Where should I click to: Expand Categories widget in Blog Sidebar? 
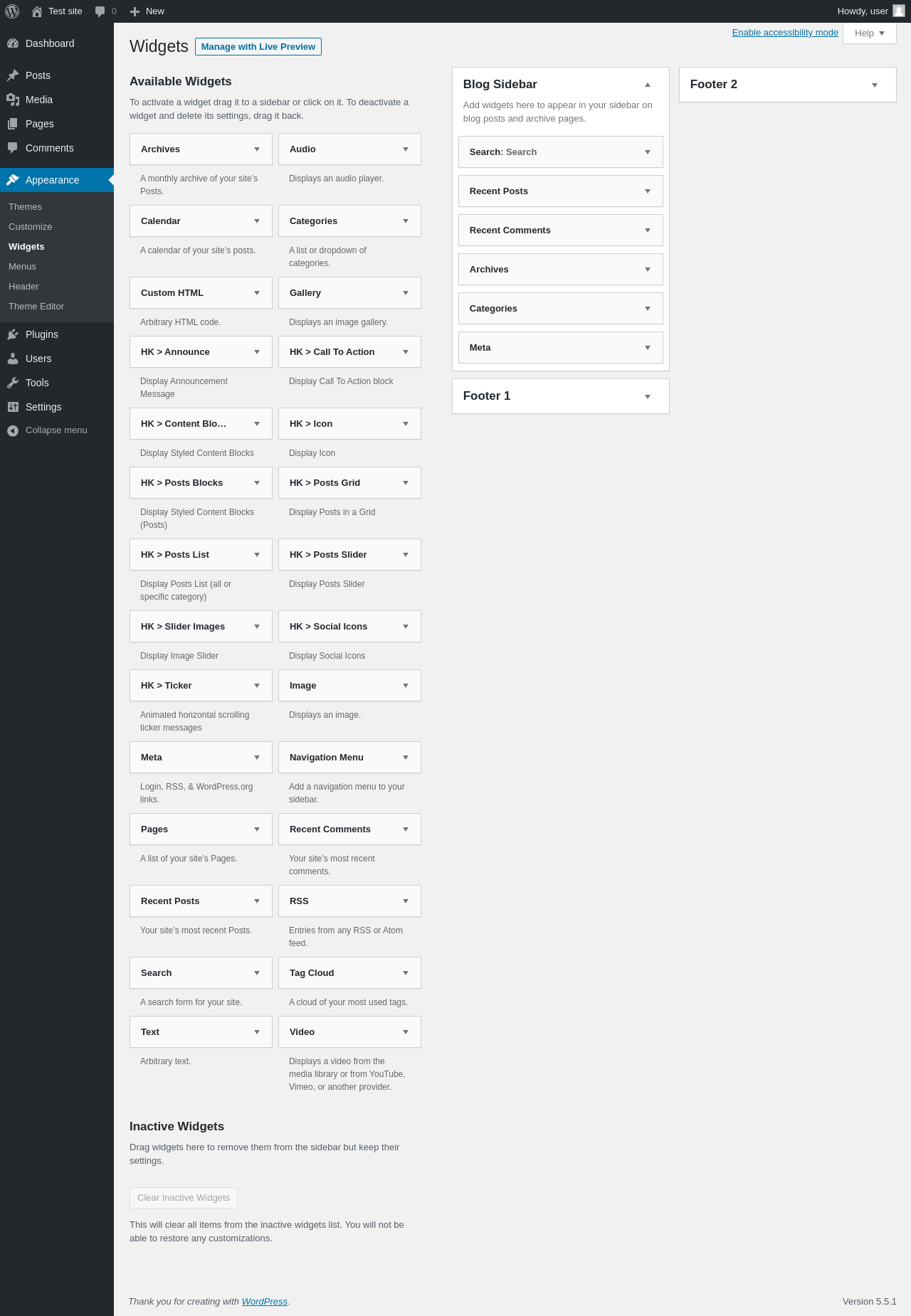[648, 309]
